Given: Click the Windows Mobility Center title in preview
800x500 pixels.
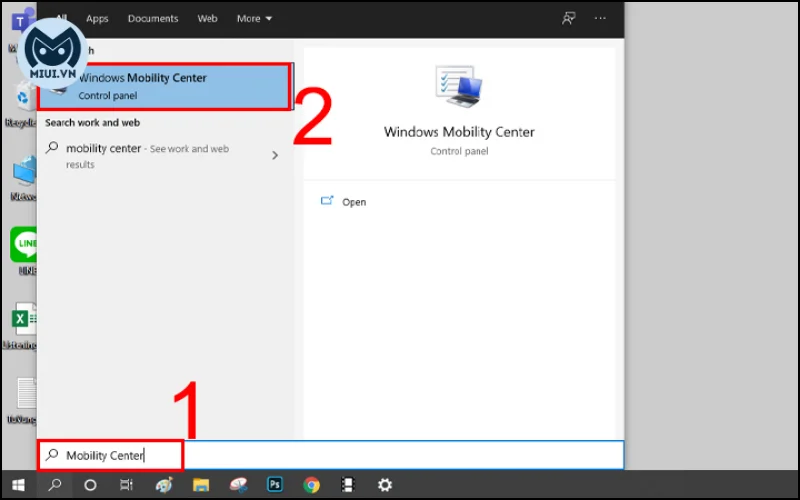Looking at the screenshot, I should pos(459,132).
